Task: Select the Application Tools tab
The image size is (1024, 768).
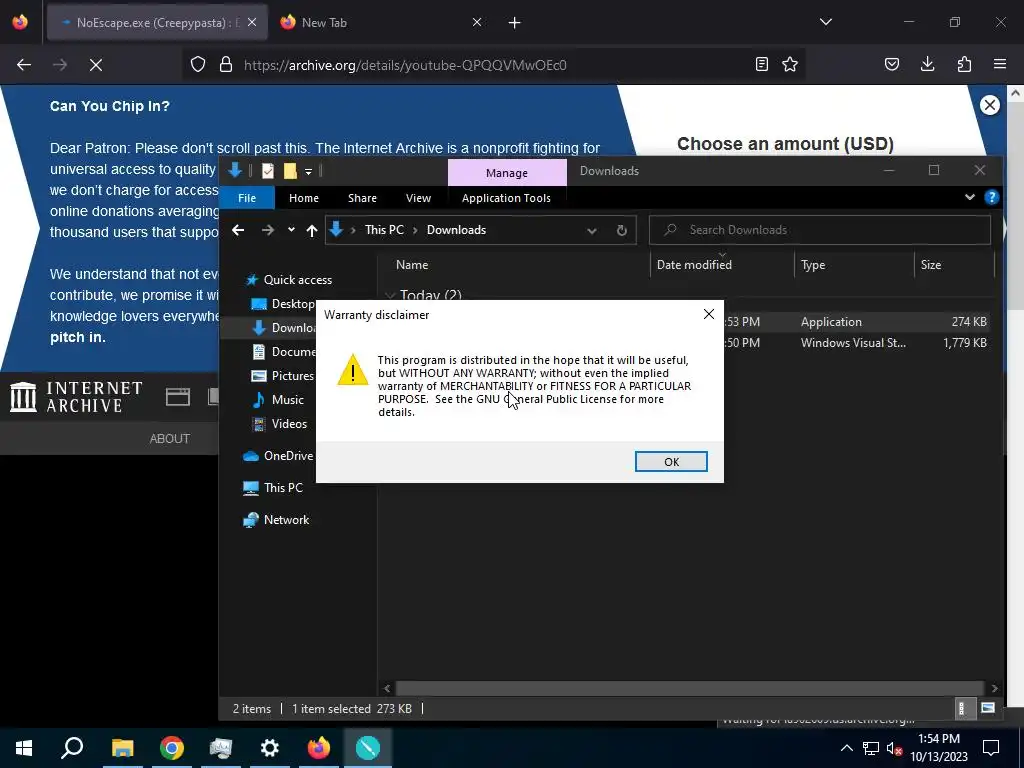Action: pos(506,198)
